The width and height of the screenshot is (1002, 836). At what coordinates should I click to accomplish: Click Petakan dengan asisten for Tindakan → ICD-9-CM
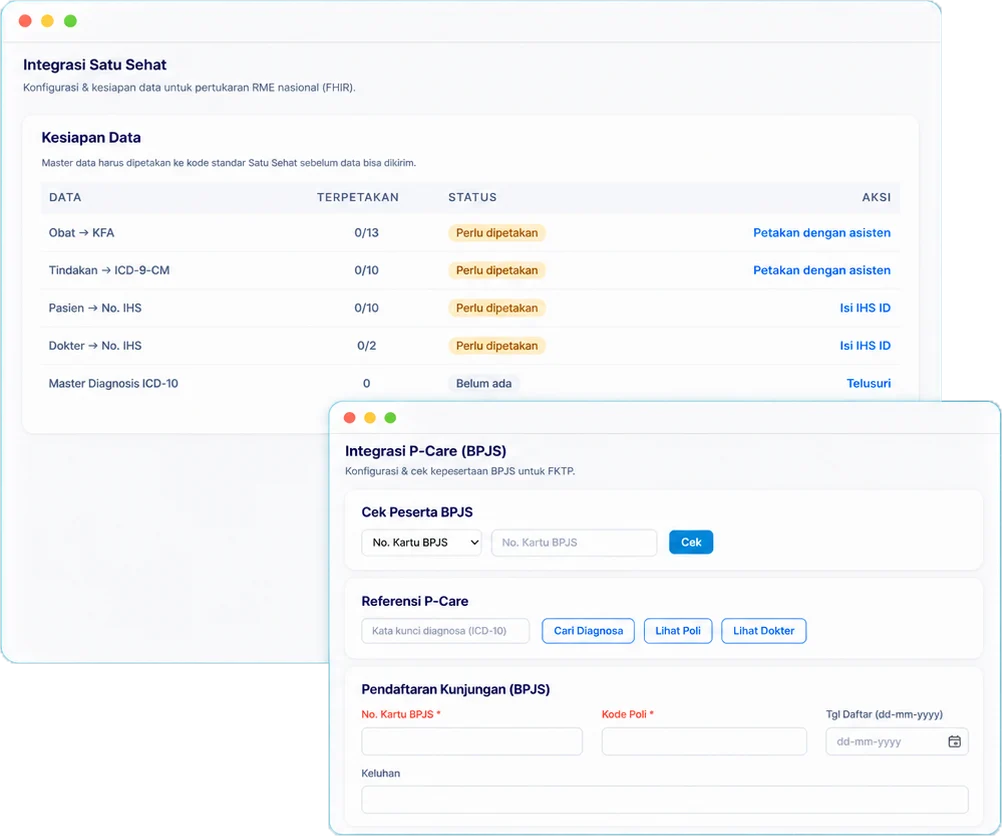pos(821,270)
